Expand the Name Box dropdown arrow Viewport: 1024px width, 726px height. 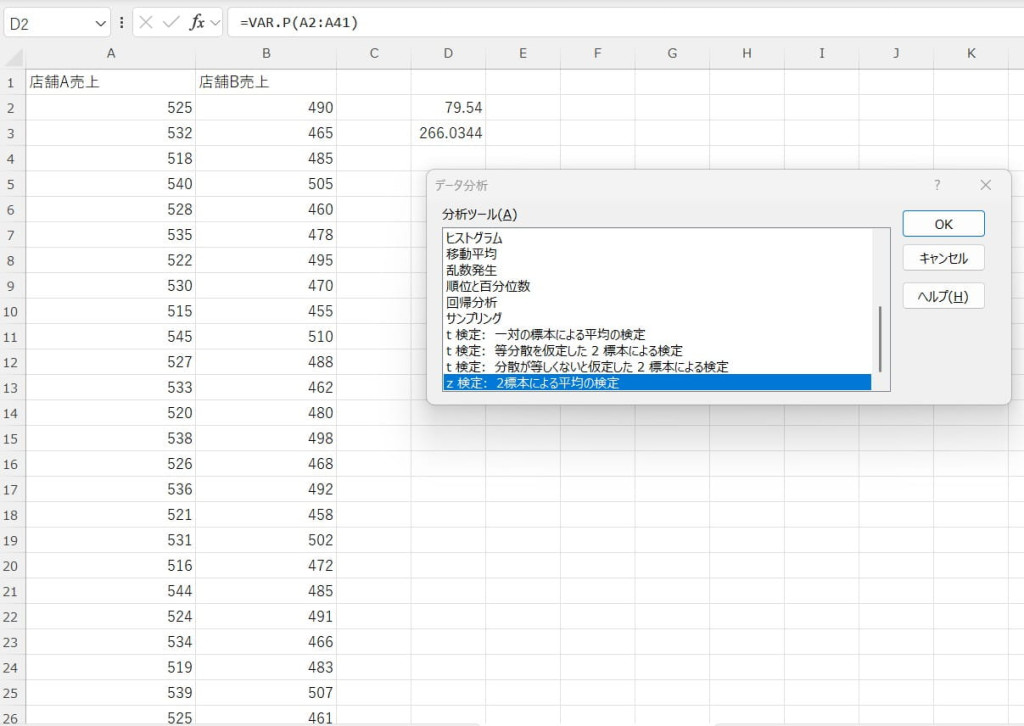pos(99,22)
